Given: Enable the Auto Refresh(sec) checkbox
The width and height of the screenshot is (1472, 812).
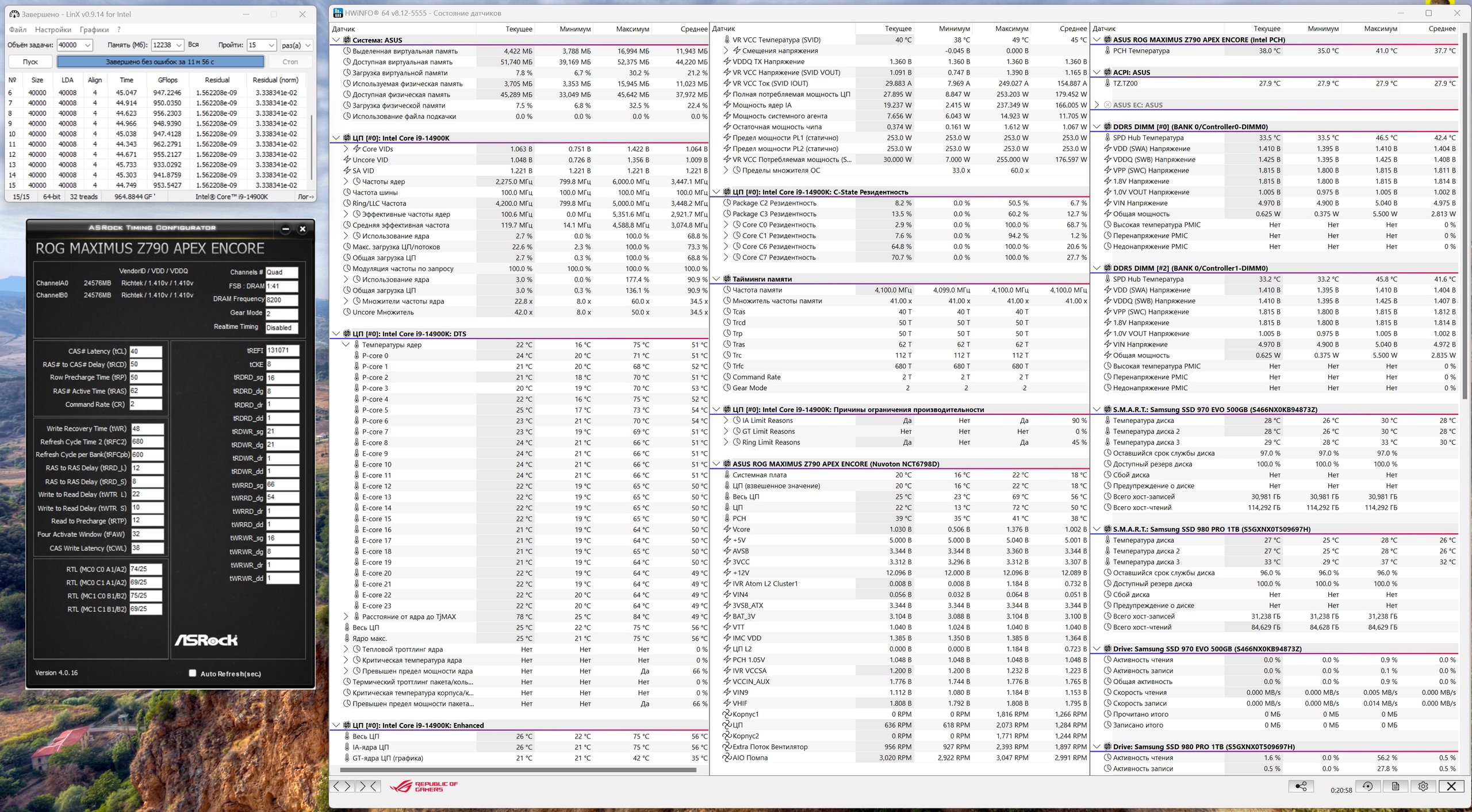Looking at the screenshot, I should coord(193,673).
